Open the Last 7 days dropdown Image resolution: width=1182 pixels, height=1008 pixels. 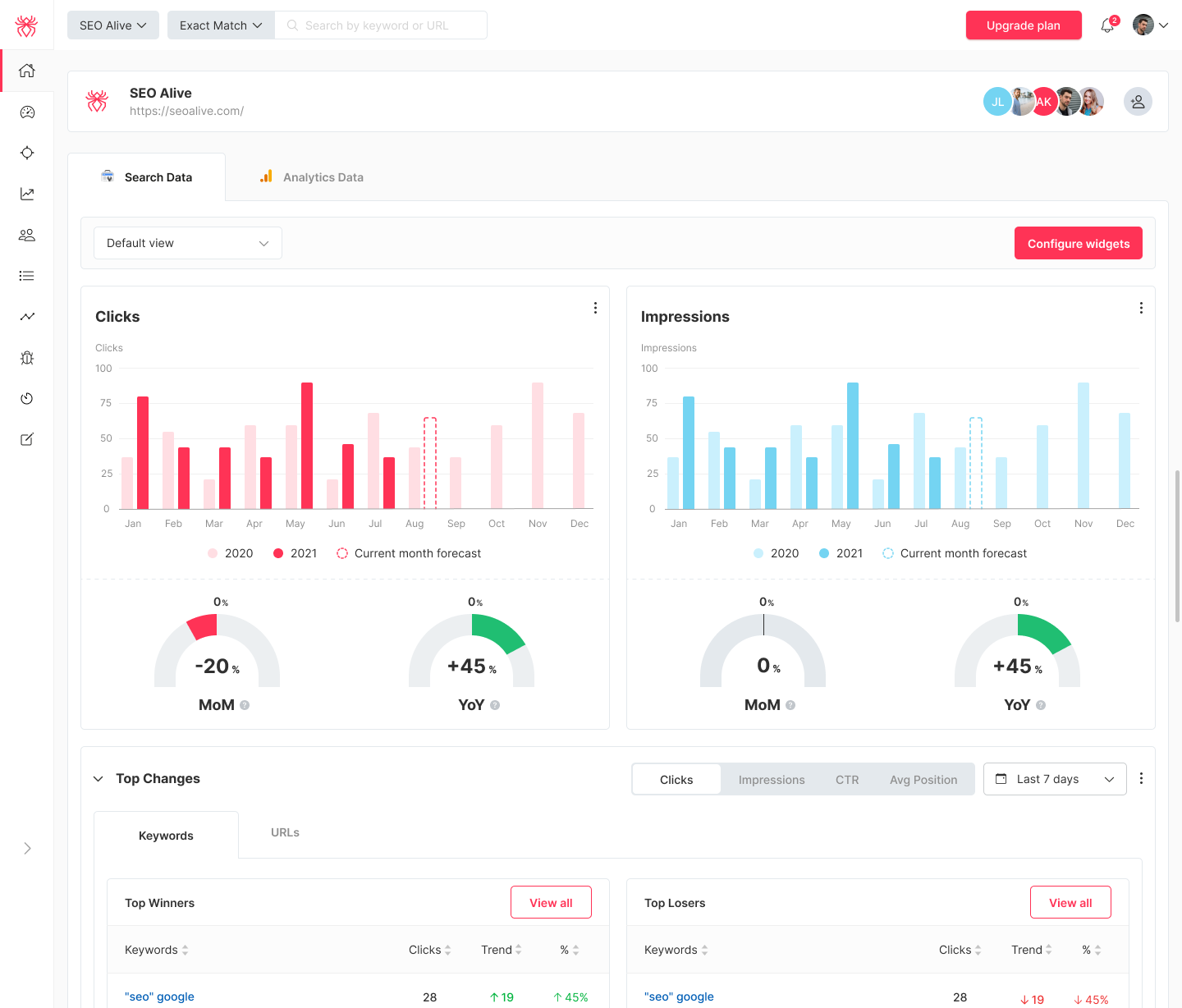pyautogui.click(x=1055, y=779)
